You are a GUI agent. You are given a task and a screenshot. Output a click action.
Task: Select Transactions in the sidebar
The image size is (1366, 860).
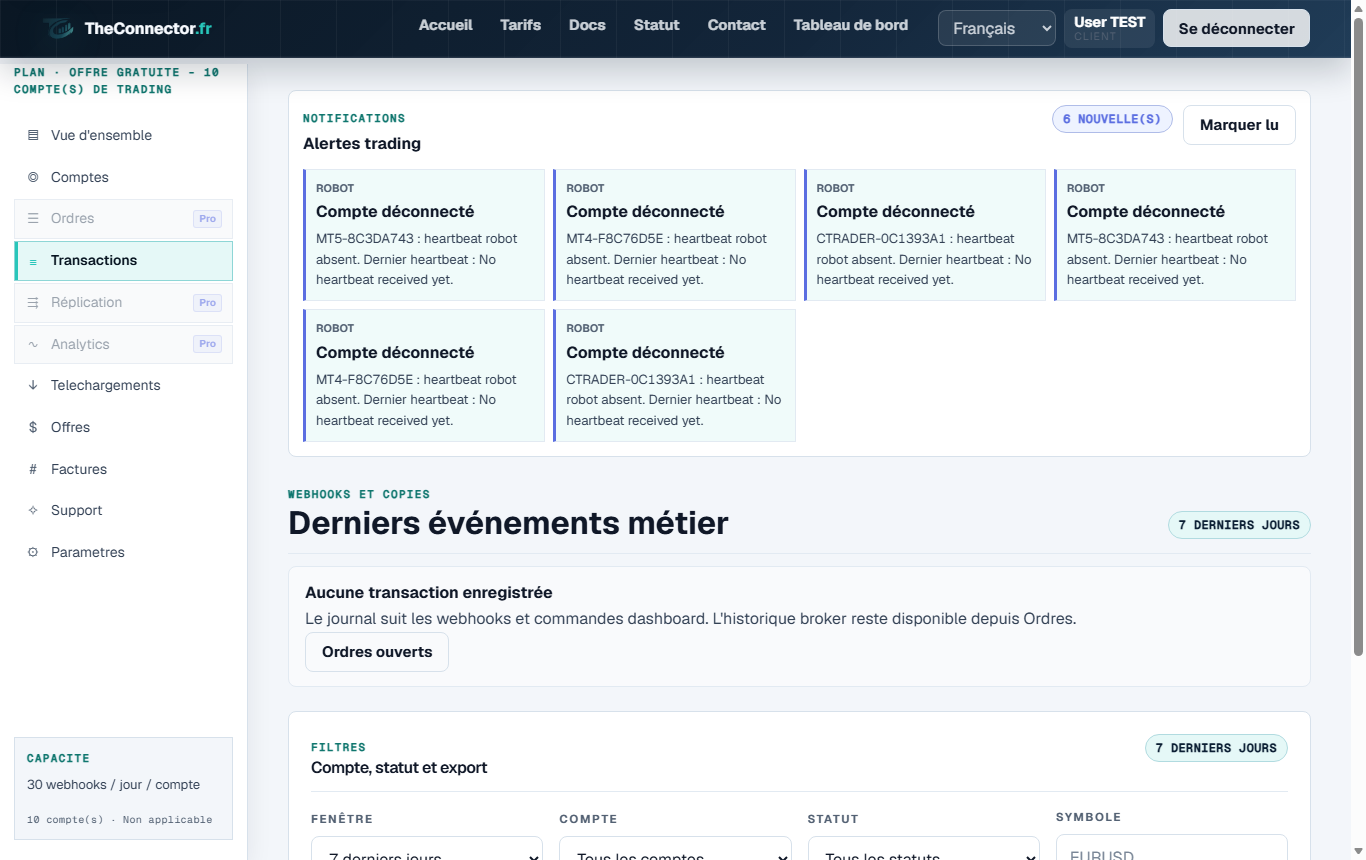[124, 261]
